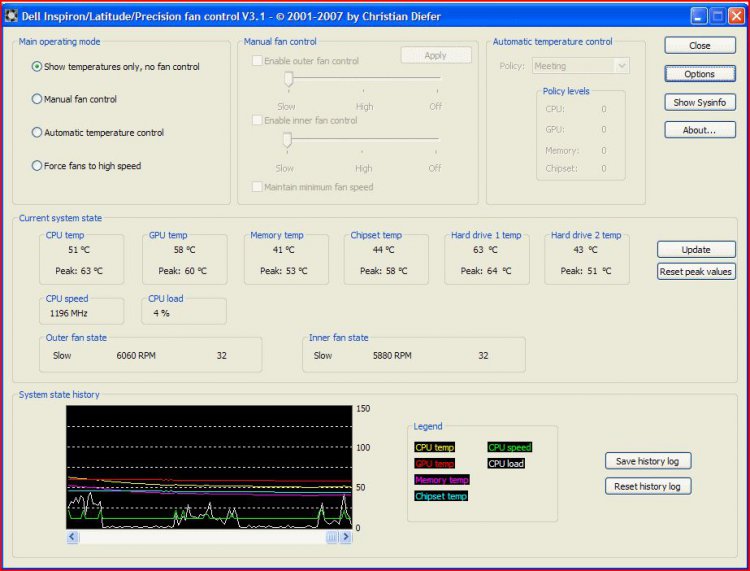Click Hard drive 1 Peak: 64 °C value

coord(485,271)
